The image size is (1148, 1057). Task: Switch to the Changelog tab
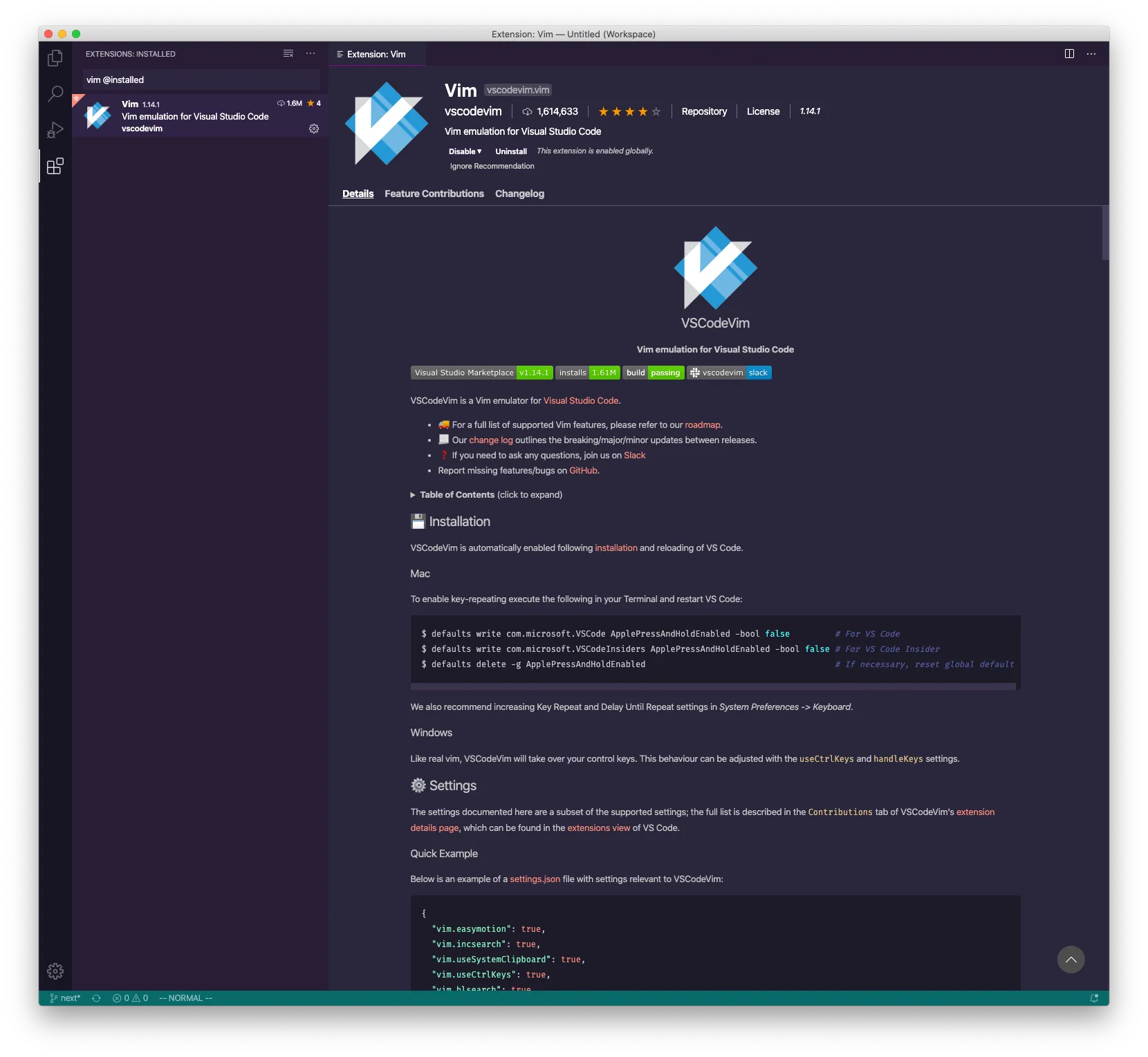point(519,194)
